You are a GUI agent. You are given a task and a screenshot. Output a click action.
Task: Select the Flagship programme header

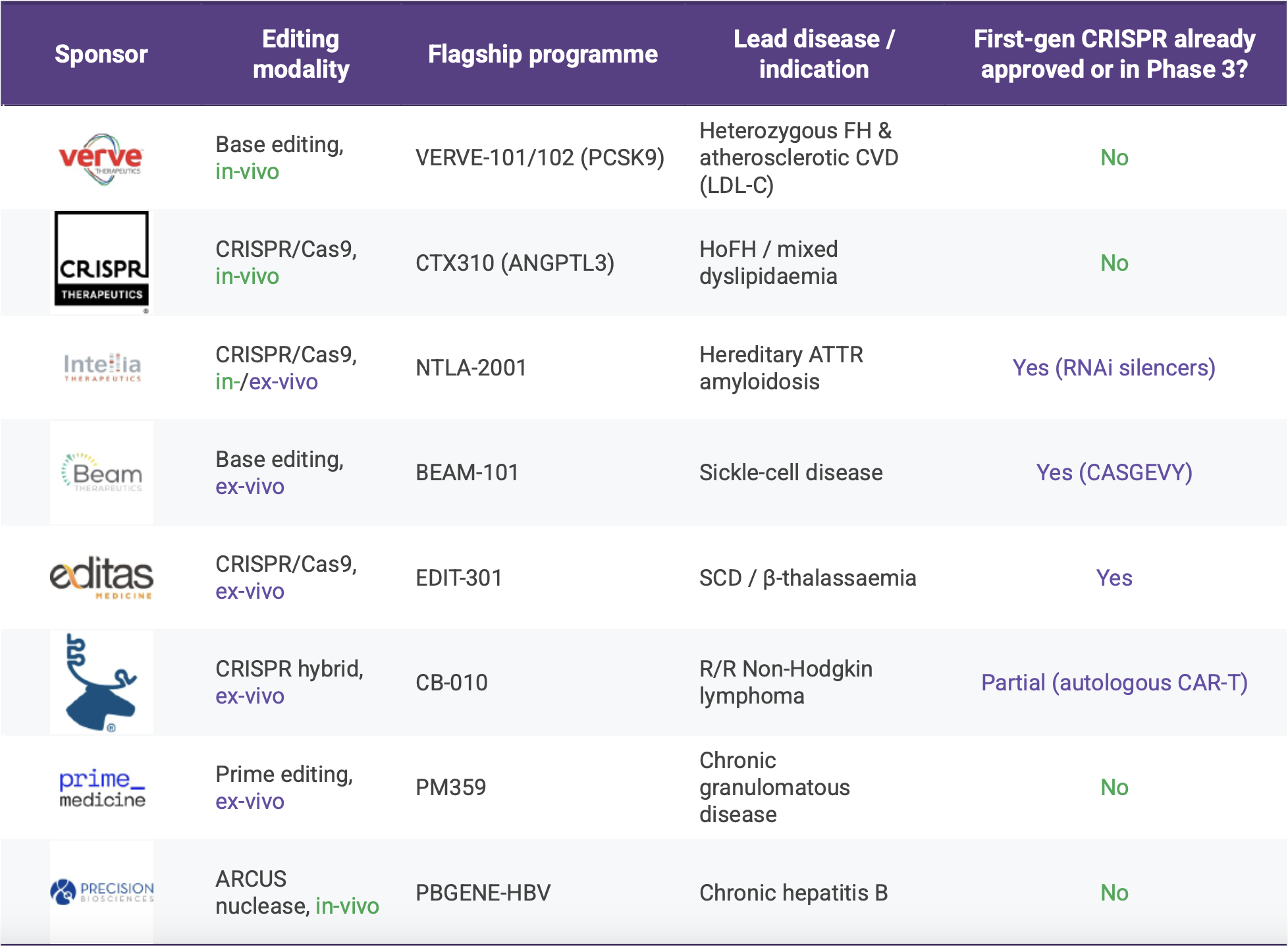[543, 54]
